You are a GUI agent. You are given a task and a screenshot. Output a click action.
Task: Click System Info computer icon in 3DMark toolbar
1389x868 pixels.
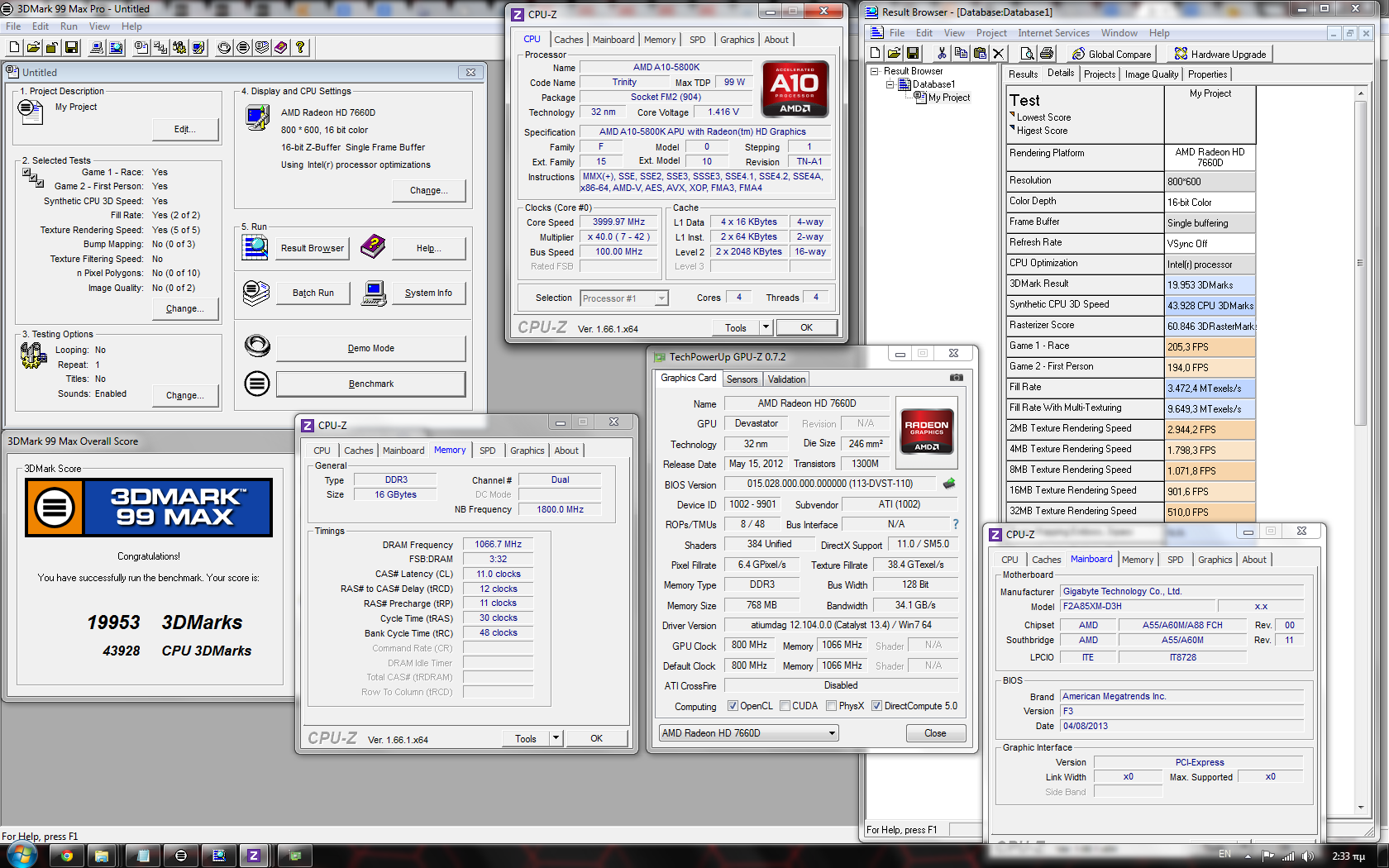97,47
